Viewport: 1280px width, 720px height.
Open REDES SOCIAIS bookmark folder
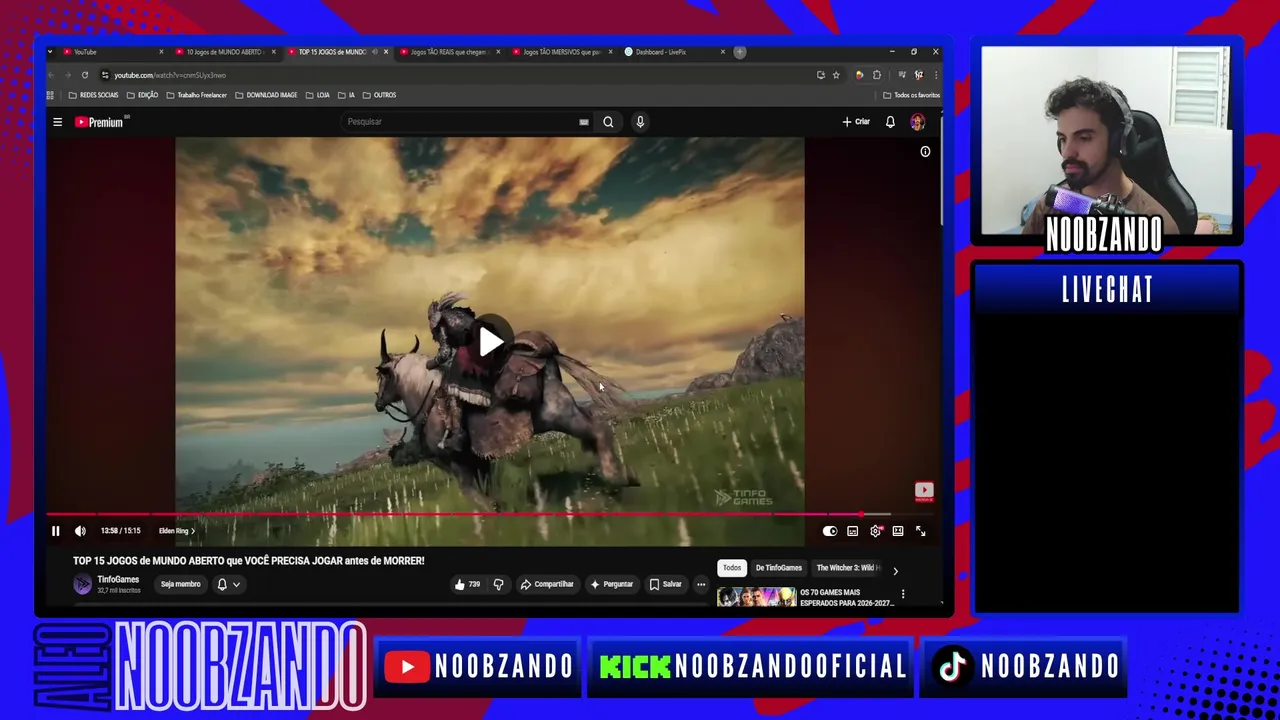click(x=93, y=95)
